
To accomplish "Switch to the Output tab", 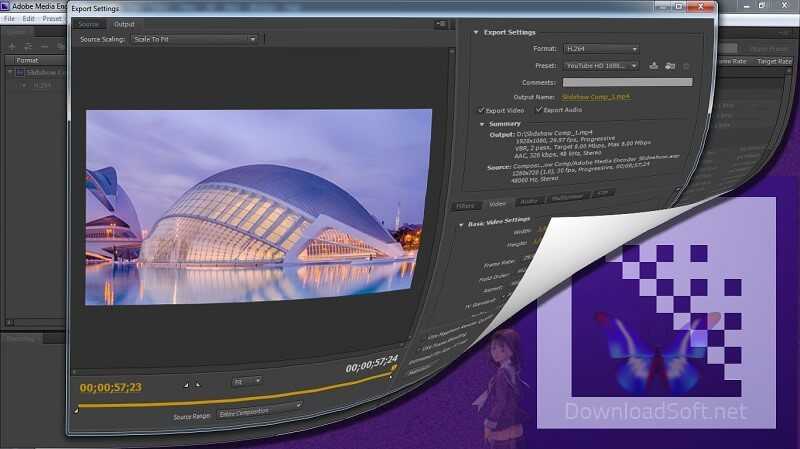I will [124, 24].
